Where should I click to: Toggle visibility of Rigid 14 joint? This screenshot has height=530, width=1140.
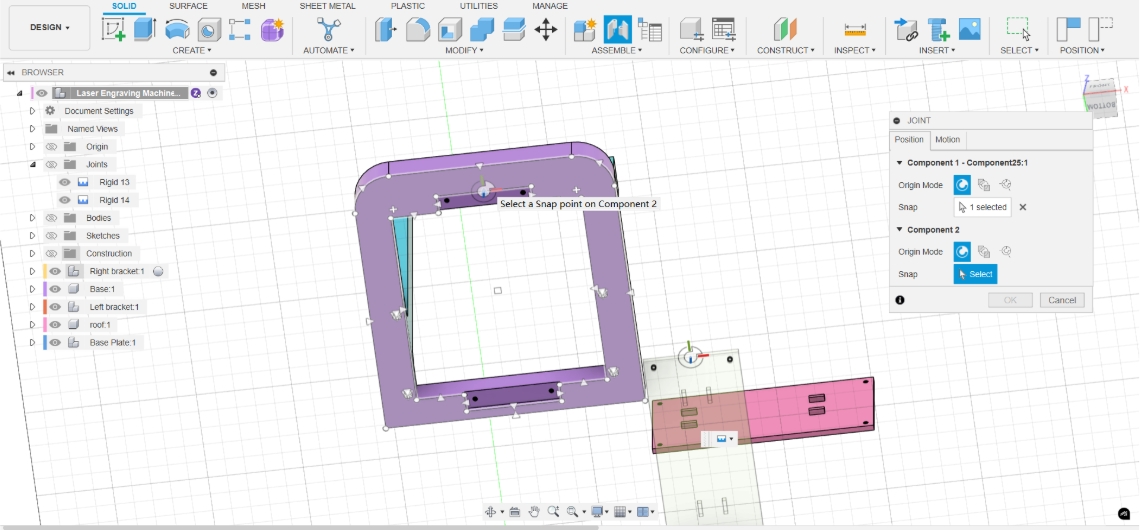[x=65, y=200]
